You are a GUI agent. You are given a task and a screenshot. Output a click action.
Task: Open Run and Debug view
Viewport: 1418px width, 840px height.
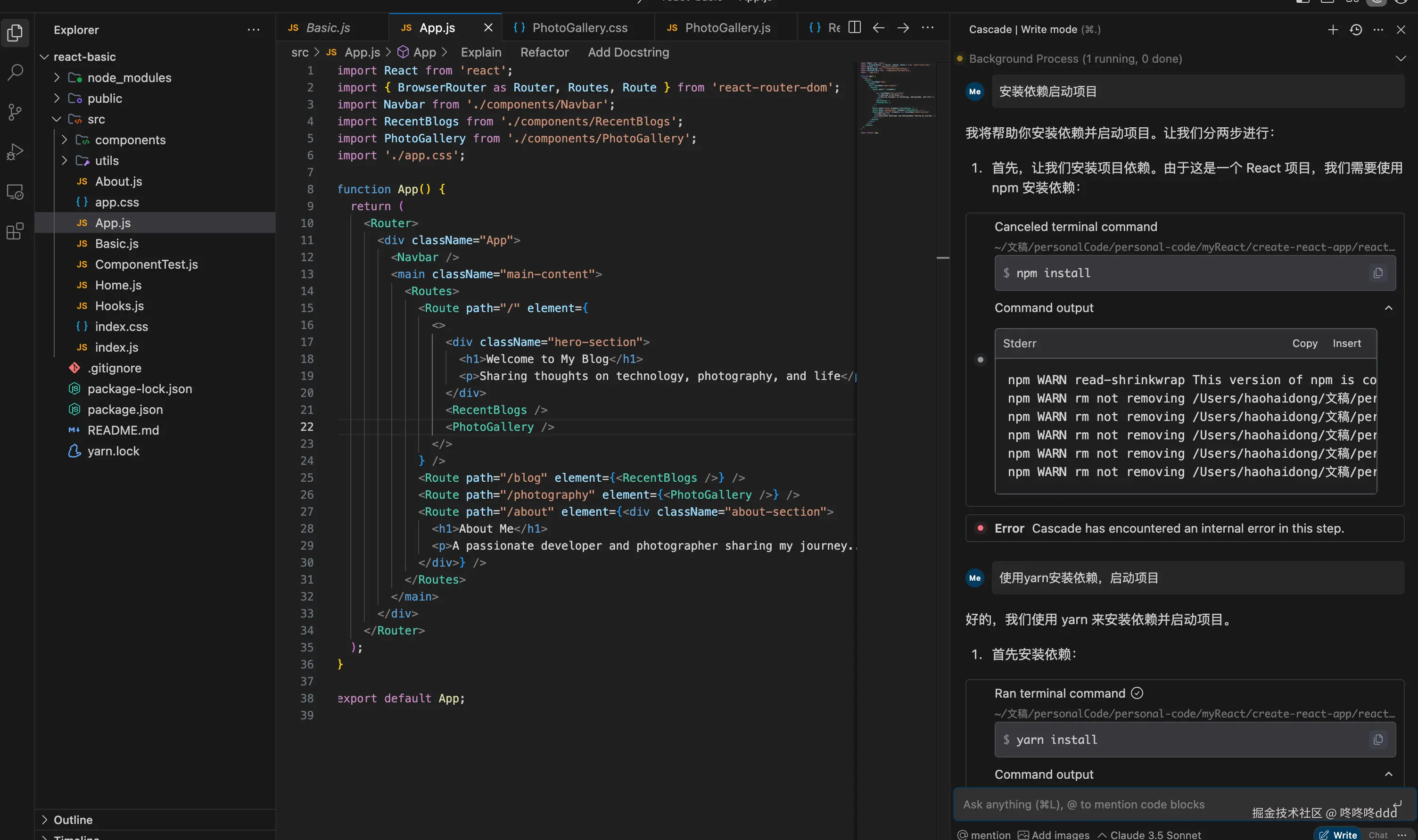pyautogui.click(x=15, y=152)
